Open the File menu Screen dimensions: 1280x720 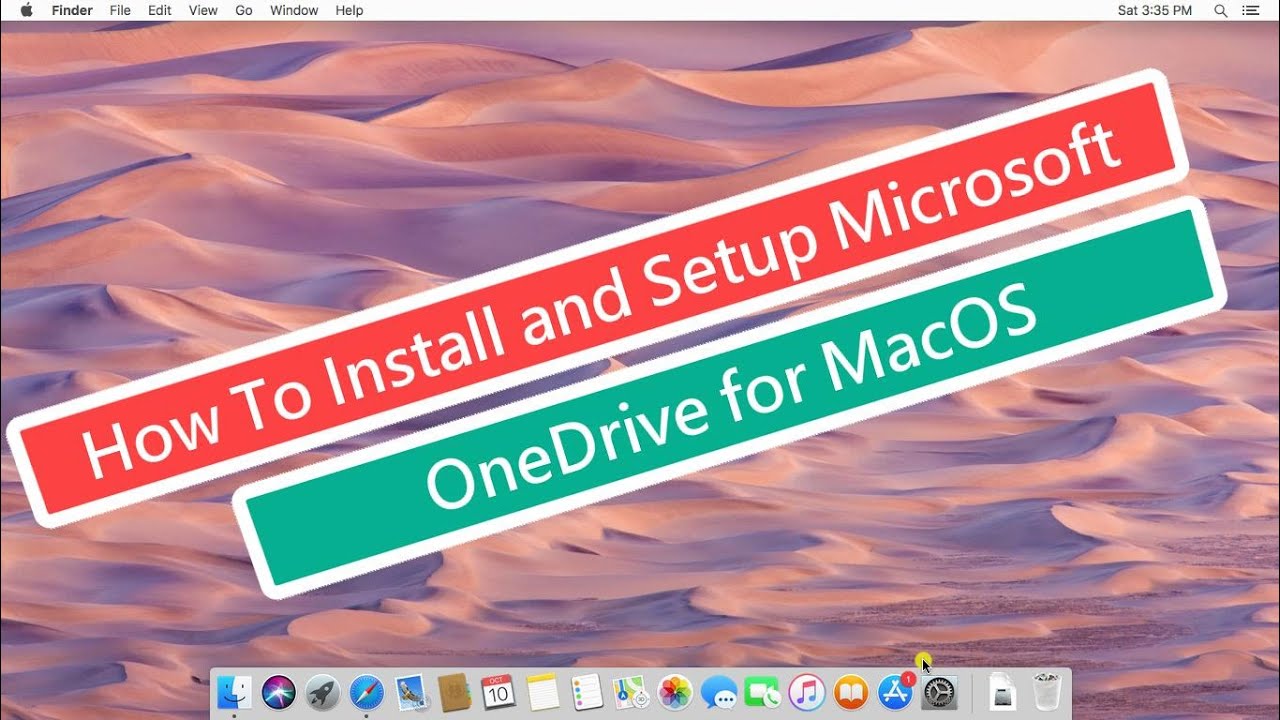coord(120,10)
